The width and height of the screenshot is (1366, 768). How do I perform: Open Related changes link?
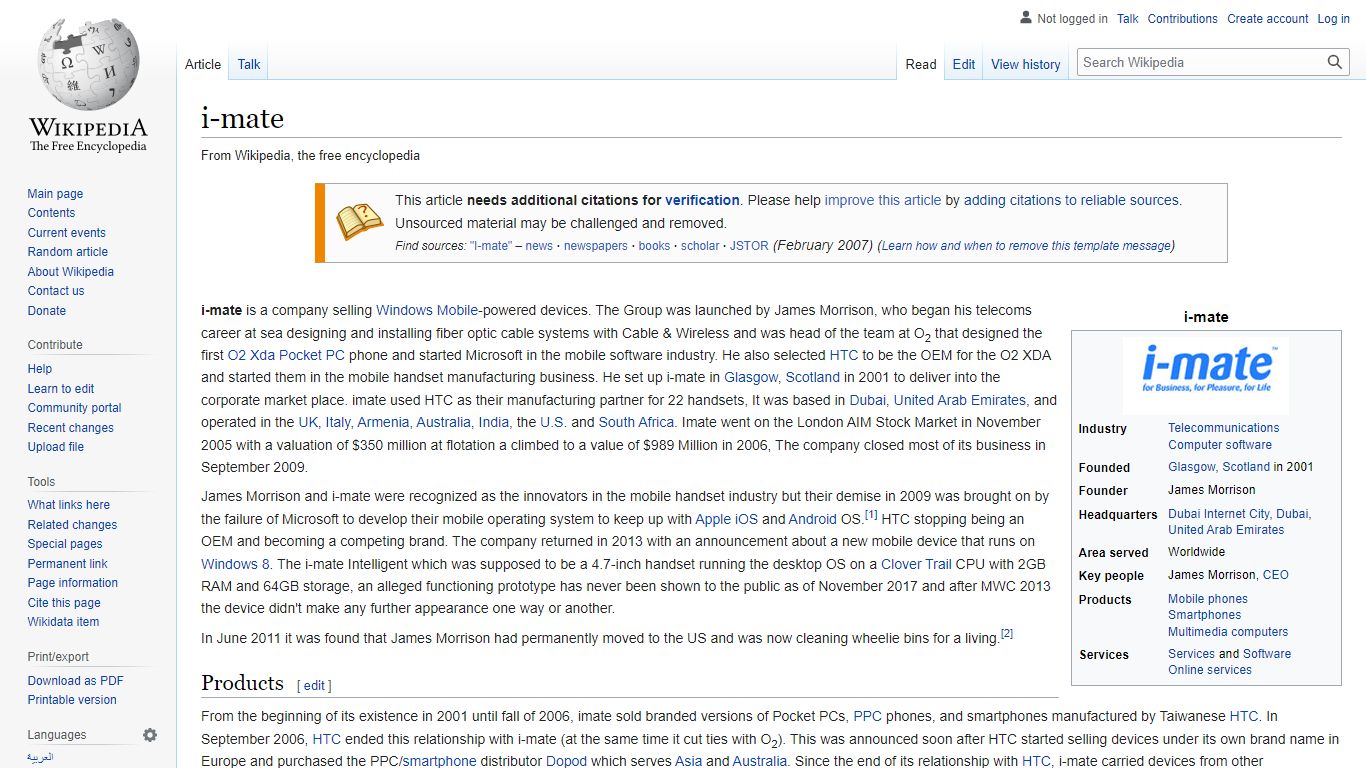(72, 525)
